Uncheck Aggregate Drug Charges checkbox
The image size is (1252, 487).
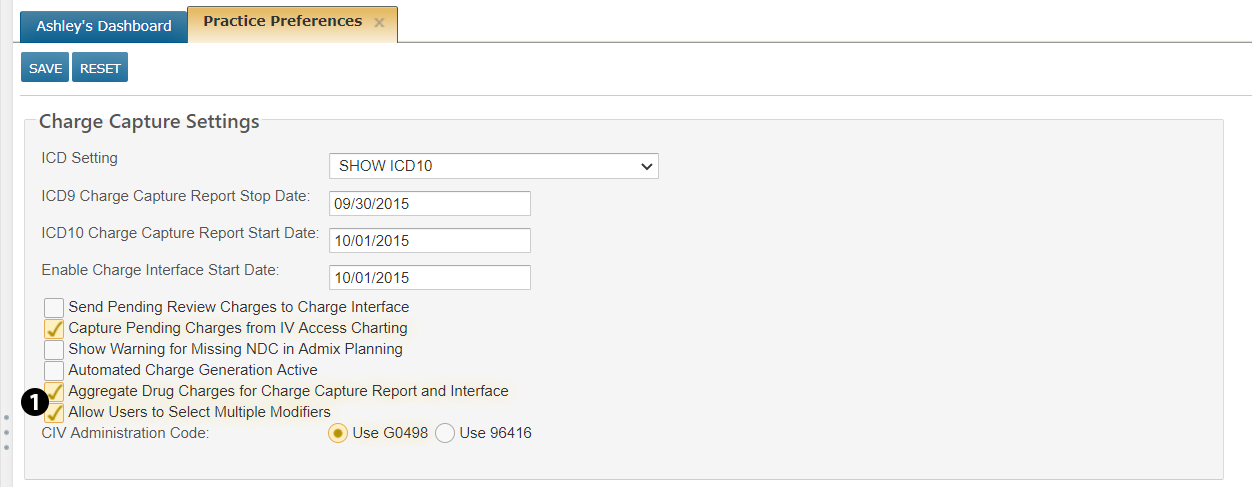(x=56, y=390)
